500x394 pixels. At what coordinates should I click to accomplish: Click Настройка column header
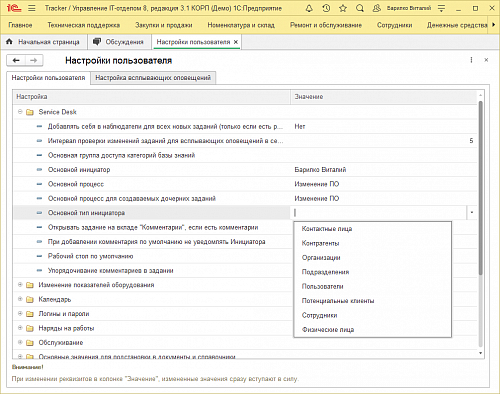152,97
